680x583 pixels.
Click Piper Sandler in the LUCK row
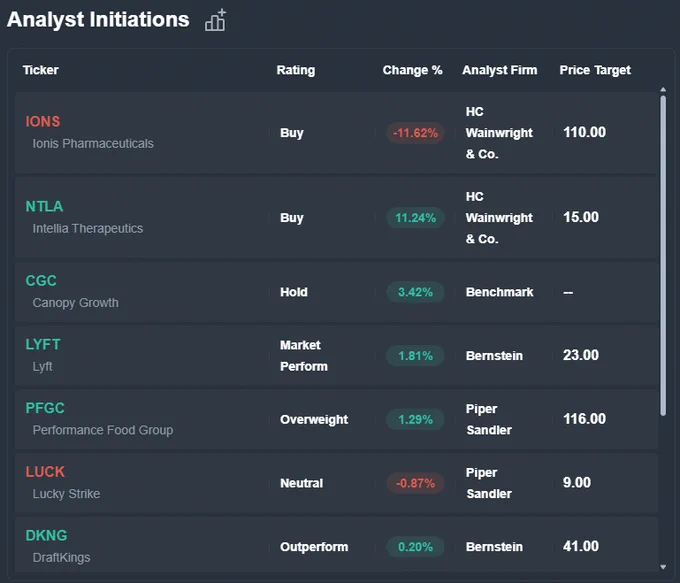click(489, 483)
